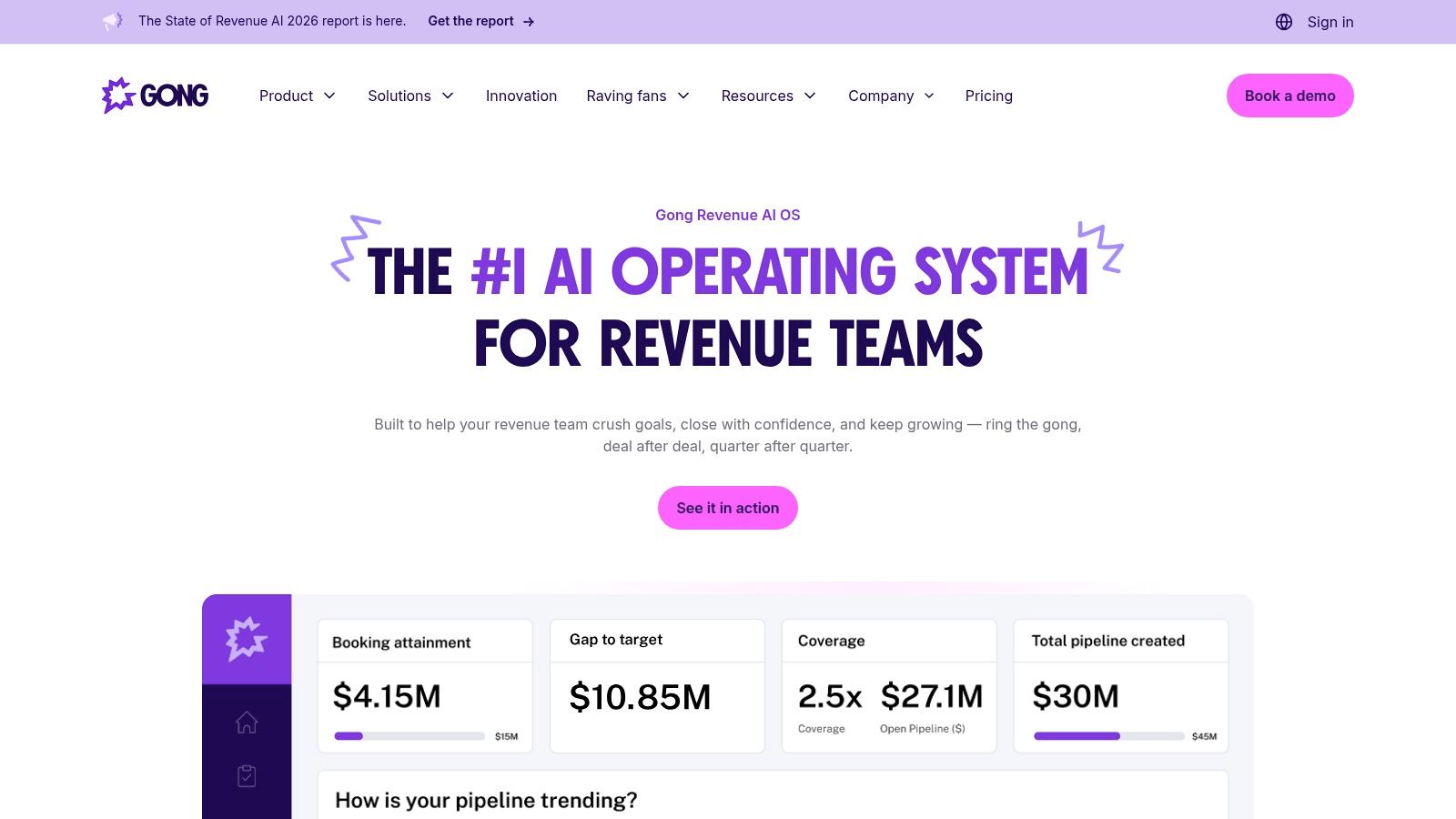Expand the Raving fans menu chevron
Image resolution: width=1456 pixels, height=819 pixels.
pyautogui.click(x=684, y=96)
